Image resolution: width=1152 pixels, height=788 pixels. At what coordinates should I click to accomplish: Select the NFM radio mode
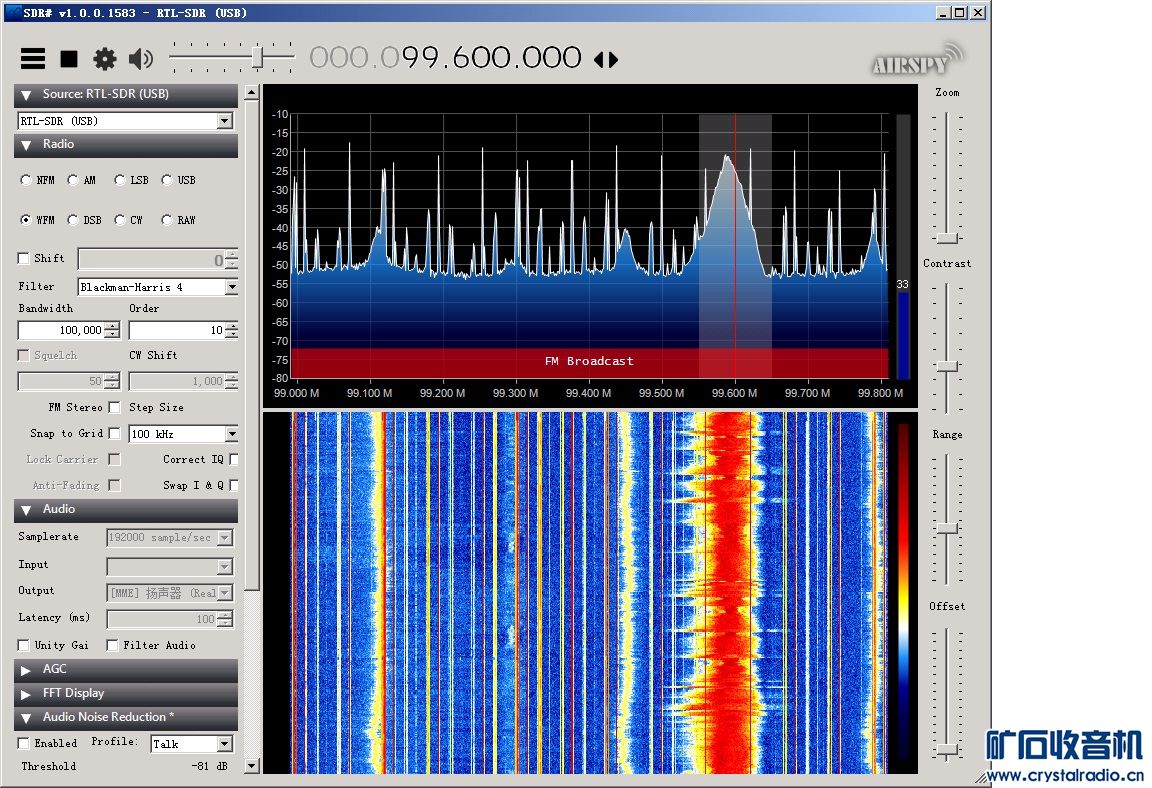(x=26, y=181)
